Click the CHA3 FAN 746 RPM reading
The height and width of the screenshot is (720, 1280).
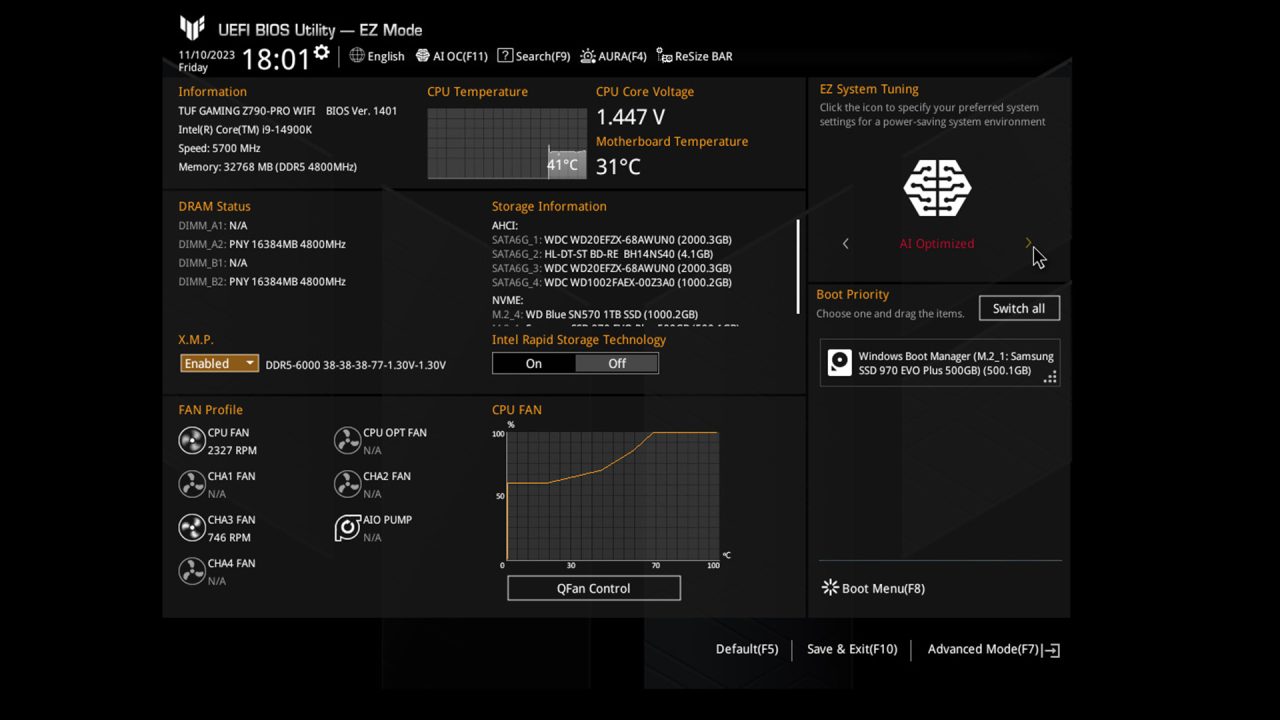pos(229,537)
